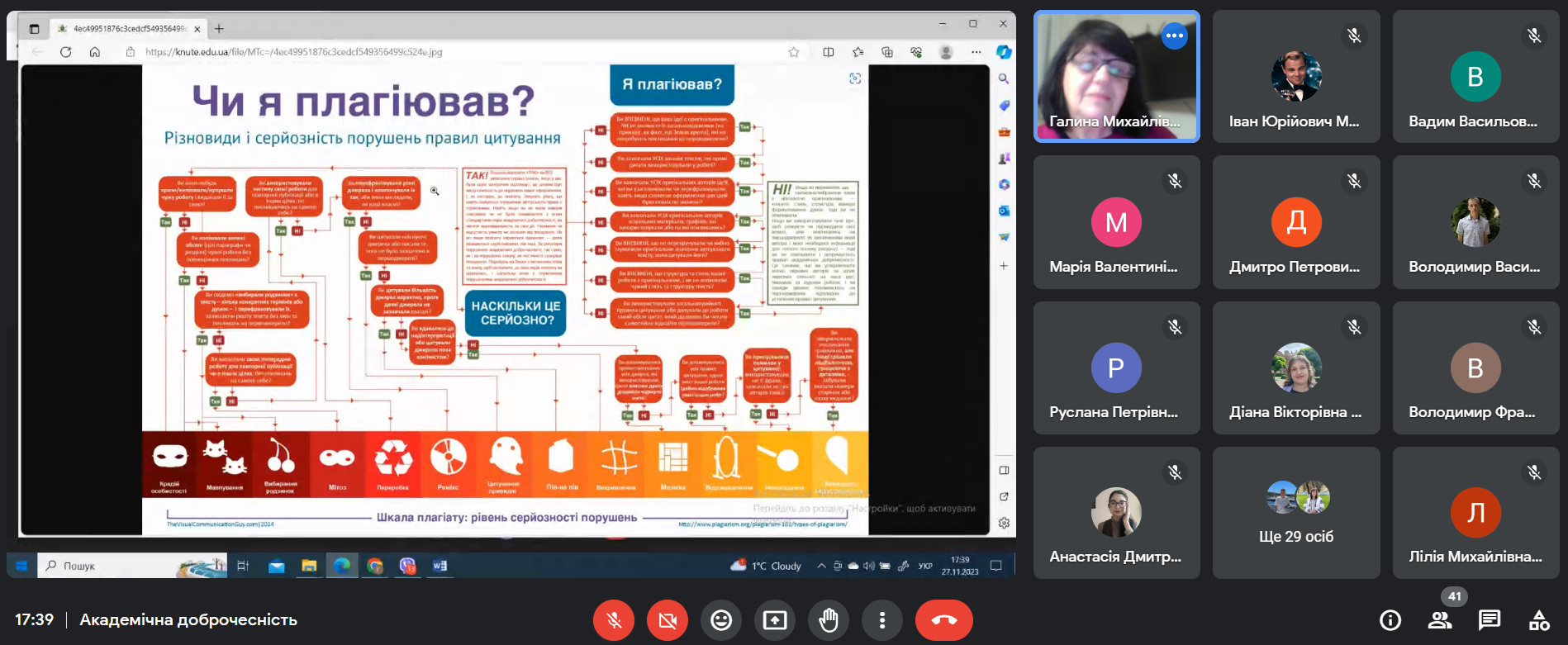Open more options three-dot menu in call bar

[882, 620]
